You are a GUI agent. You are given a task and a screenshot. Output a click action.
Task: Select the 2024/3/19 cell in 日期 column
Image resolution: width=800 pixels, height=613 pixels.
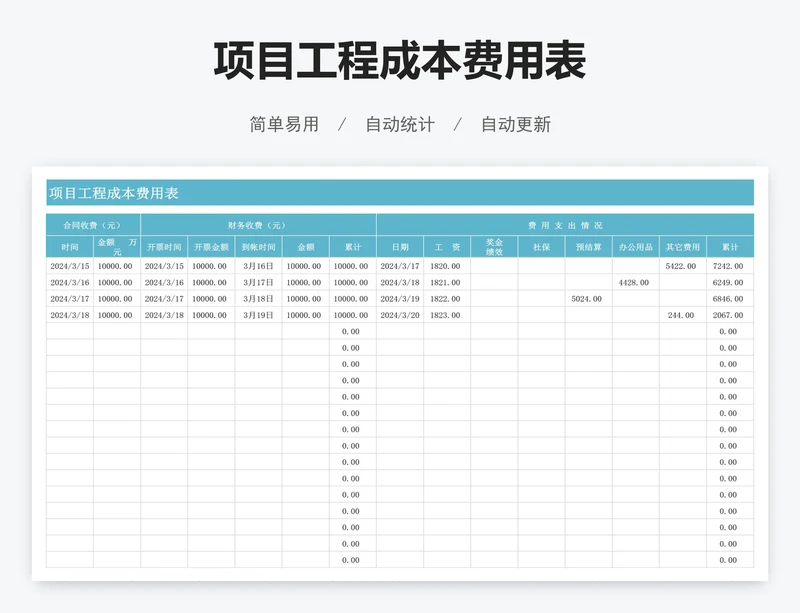pyautogui.click(x=400, y=299)
